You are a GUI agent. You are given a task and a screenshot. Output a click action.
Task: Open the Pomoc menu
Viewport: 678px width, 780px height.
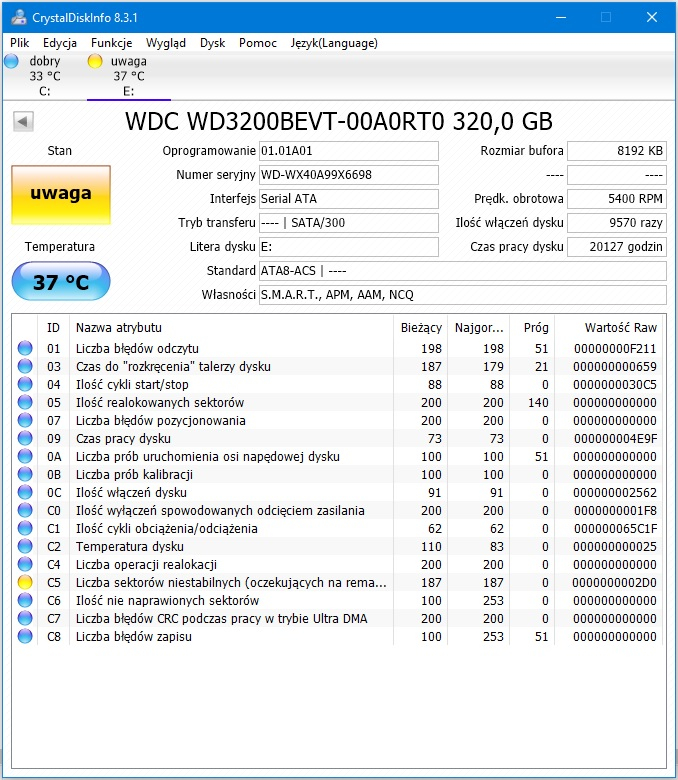(258, 43)
